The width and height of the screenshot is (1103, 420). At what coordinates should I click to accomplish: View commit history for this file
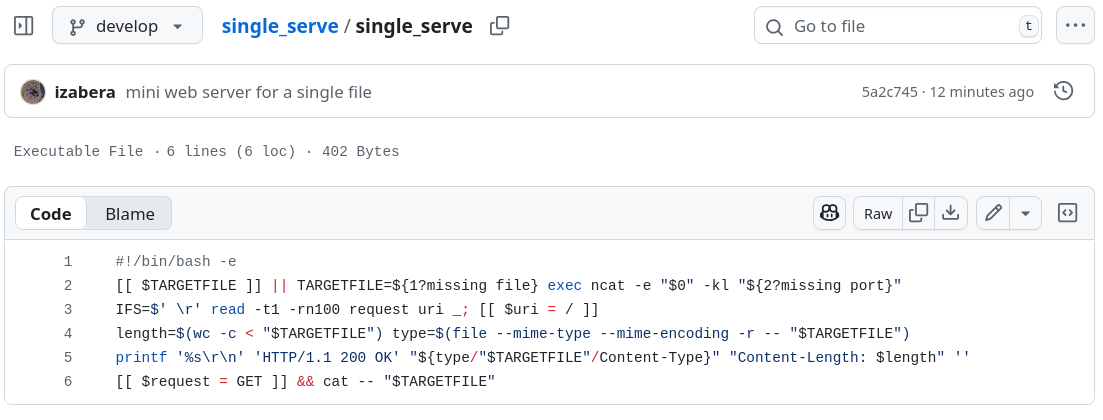1064,92
